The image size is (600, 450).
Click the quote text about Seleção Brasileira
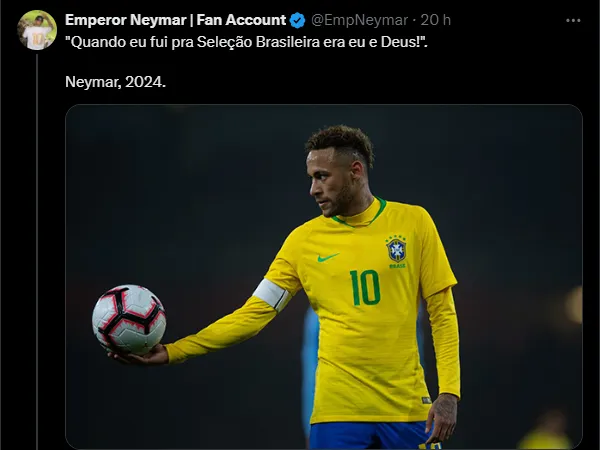click(x=246, y=42)
